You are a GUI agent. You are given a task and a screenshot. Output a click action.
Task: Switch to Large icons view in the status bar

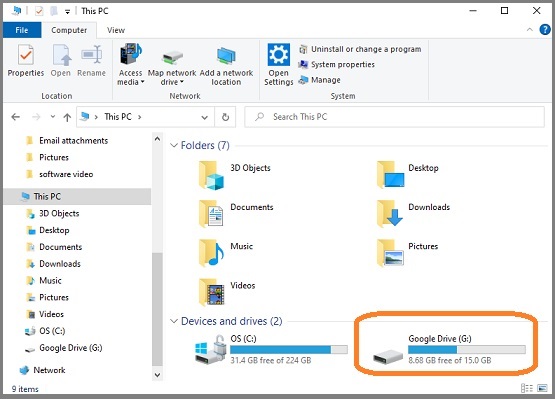point(542,388)
